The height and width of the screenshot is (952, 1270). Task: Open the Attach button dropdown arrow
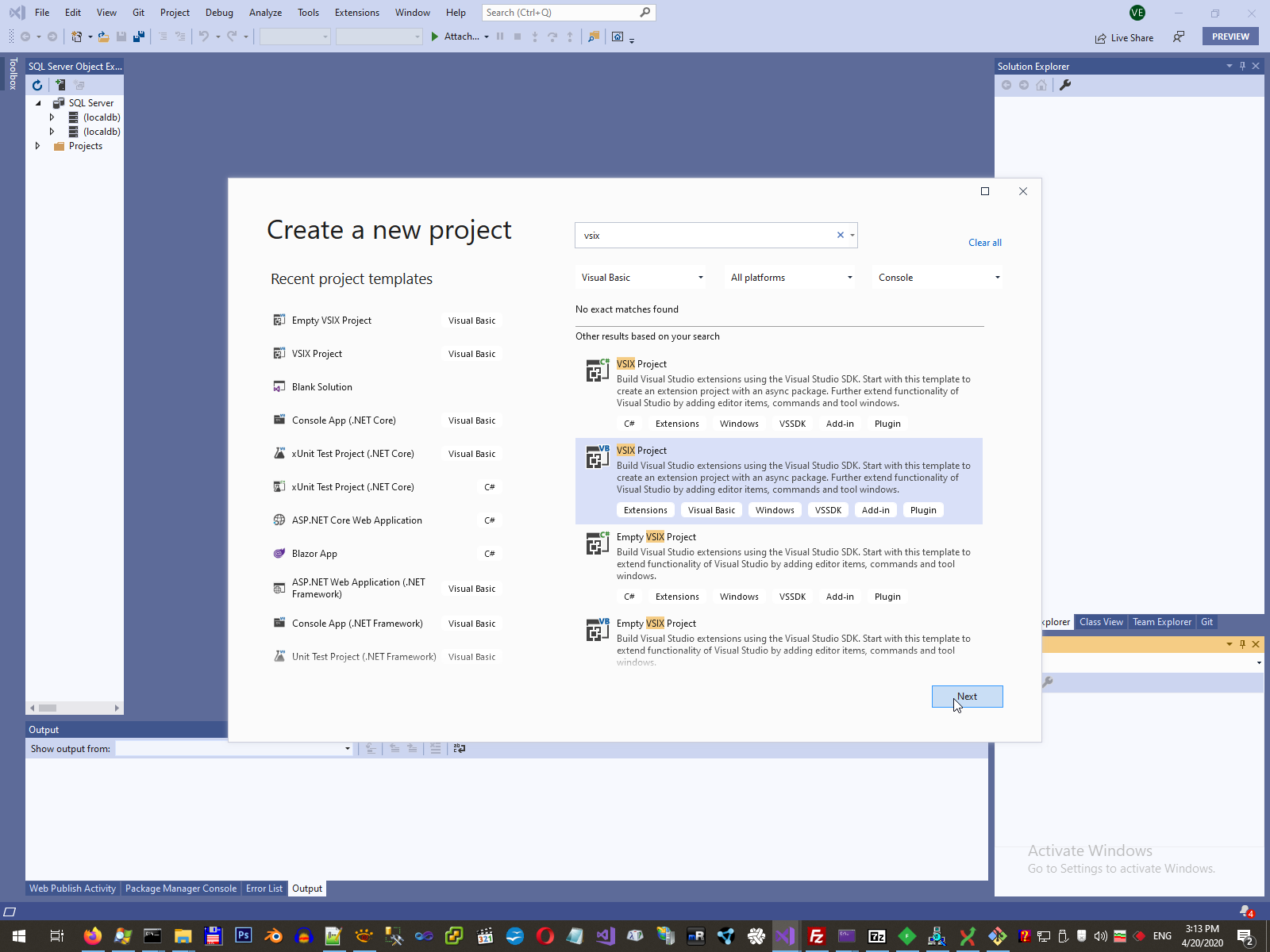point(487,36)
